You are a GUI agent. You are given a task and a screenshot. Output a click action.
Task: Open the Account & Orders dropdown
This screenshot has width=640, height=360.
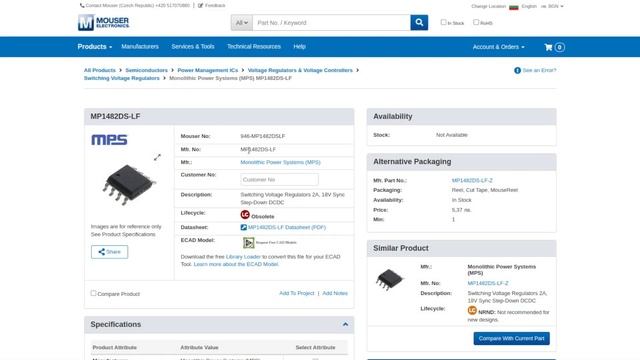coord(498,47)
